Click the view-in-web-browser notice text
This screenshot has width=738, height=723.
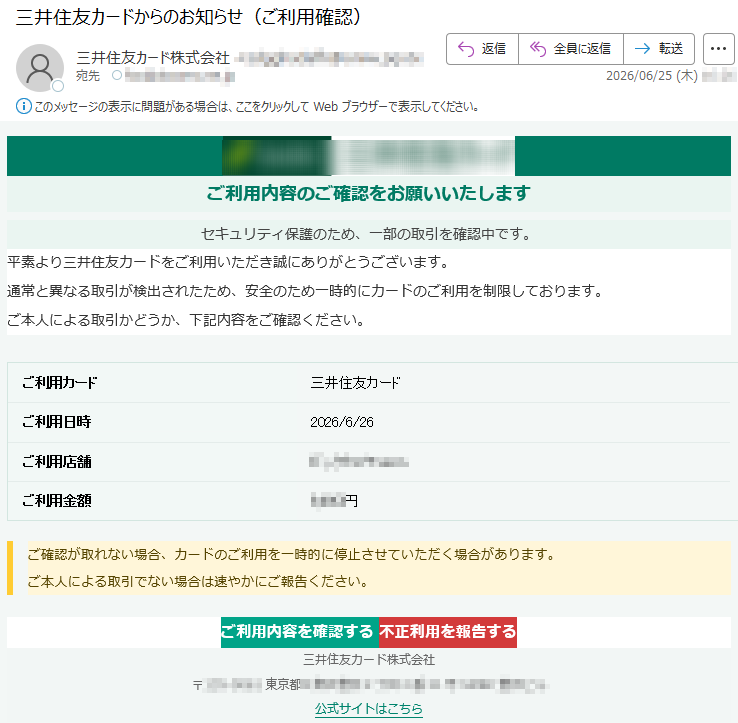[257, 107]
